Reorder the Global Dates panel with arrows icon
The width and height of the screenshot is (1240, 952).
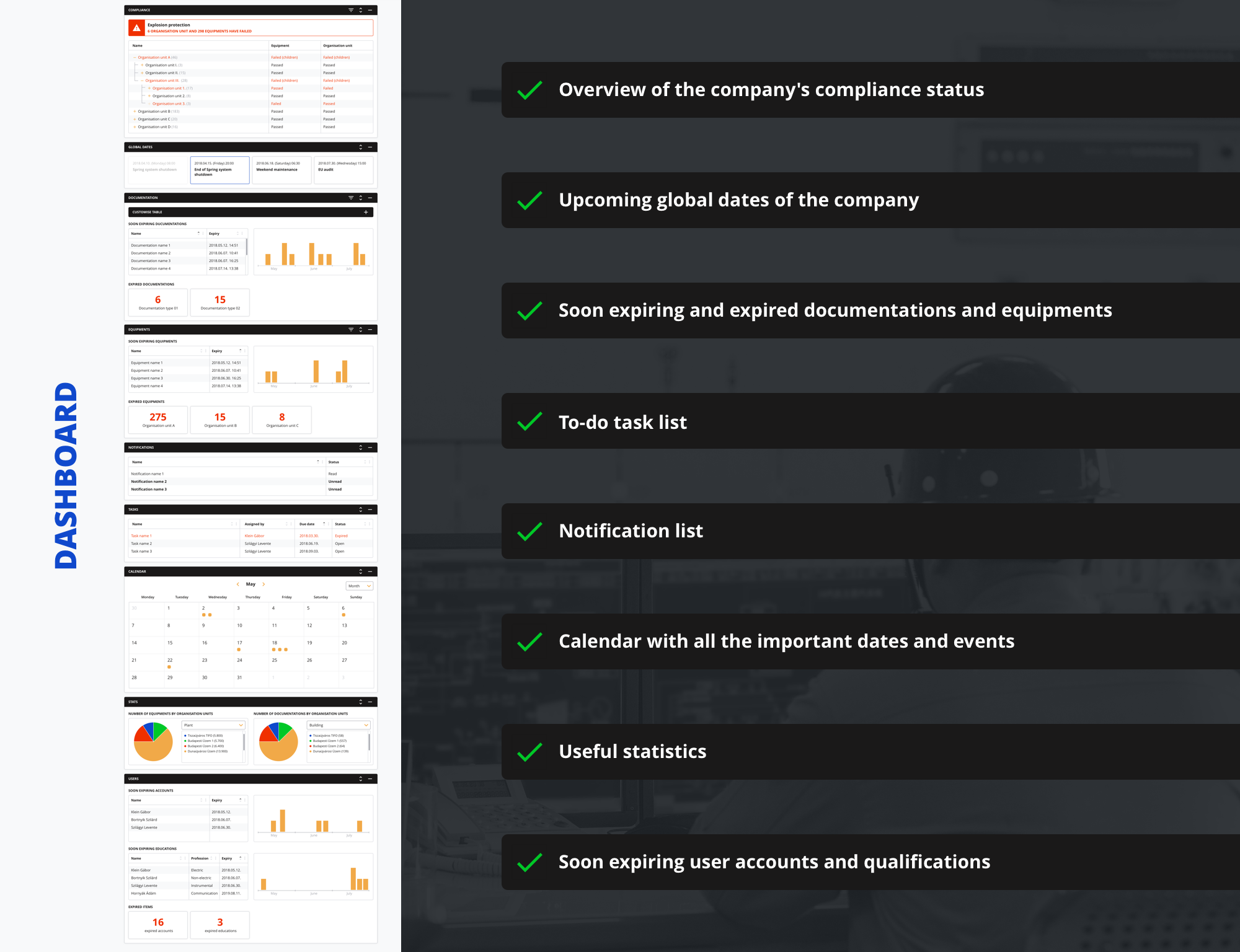[x=360, y=147]
